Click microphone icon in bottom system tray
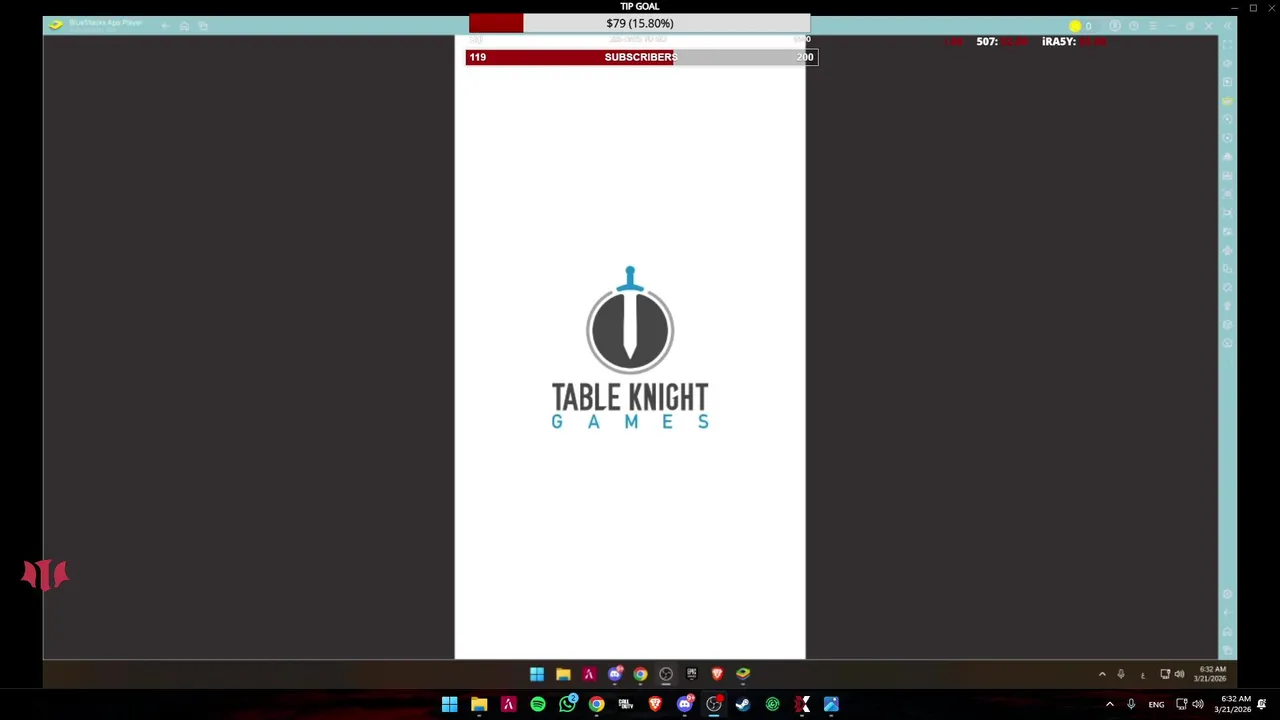This screenshot has height=720, width=1280. coord(1131,705)
